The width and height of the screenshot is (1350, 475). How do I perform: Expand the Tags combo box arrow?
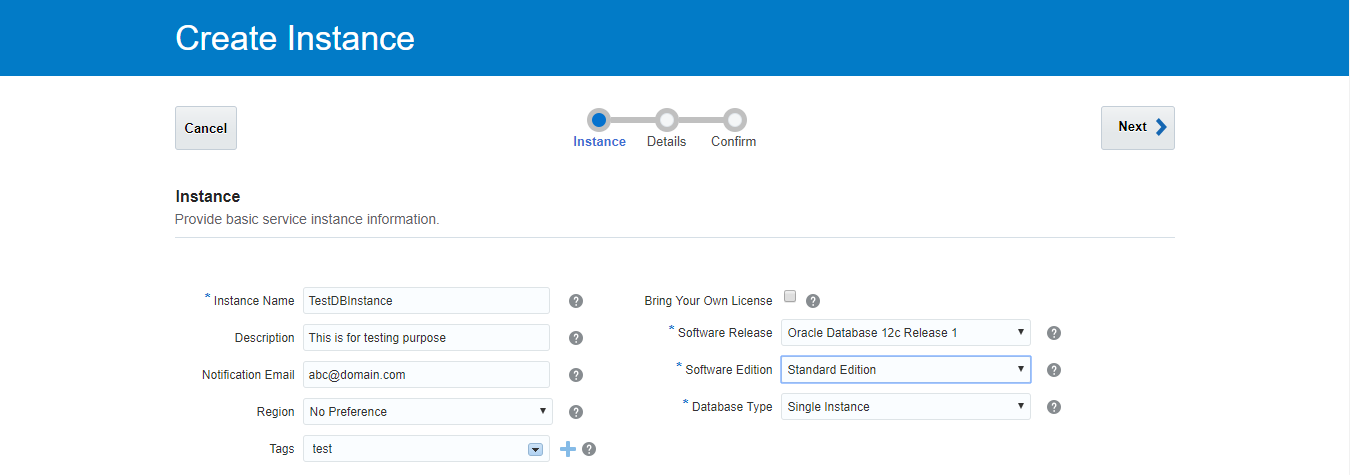[535, 450]
